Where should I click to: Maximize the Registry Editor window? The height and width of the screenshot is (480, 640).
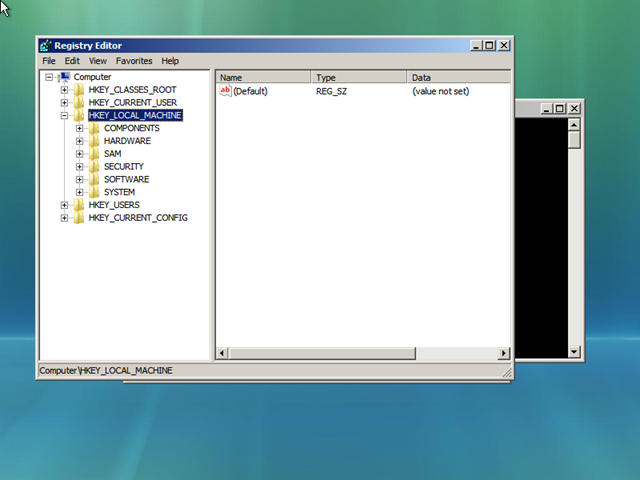[x=489, y=45]
